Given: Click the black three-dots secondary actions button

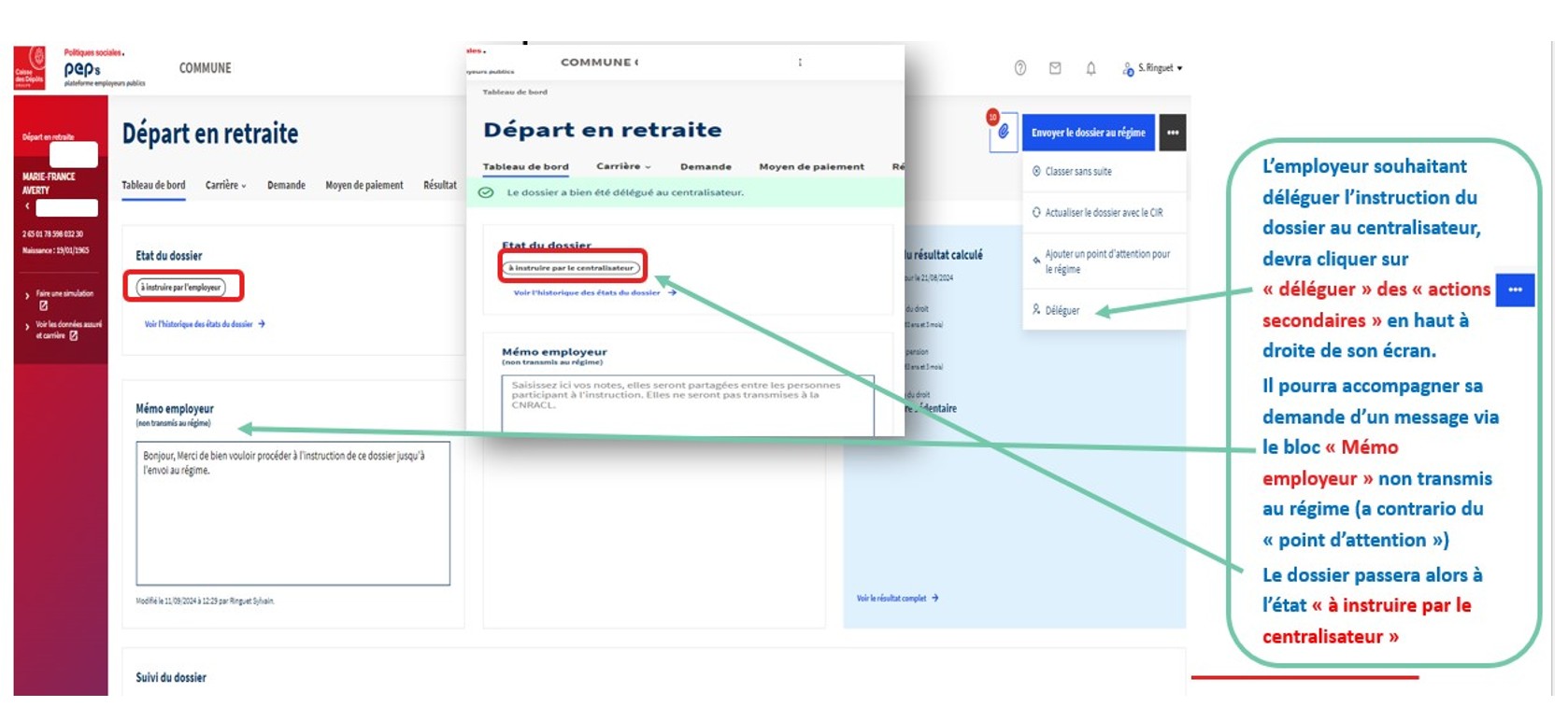Looking at the screenshot, I should pyautogui.click(x=1173, y=133).
